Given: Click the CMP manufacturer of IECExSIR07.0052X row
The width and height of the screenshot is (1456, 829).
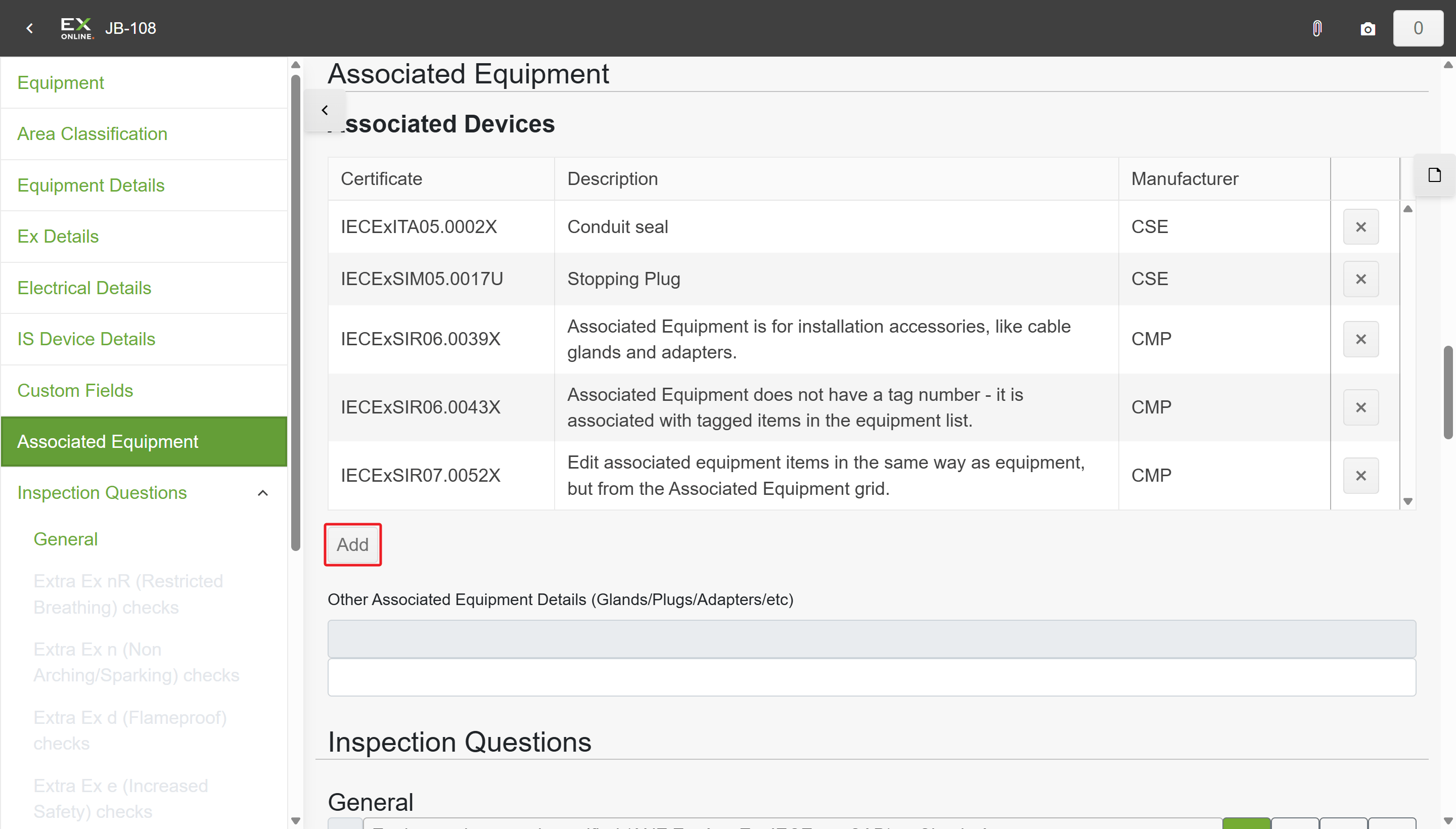Looking at the screenshot, I should click(x=1223, y=476).
